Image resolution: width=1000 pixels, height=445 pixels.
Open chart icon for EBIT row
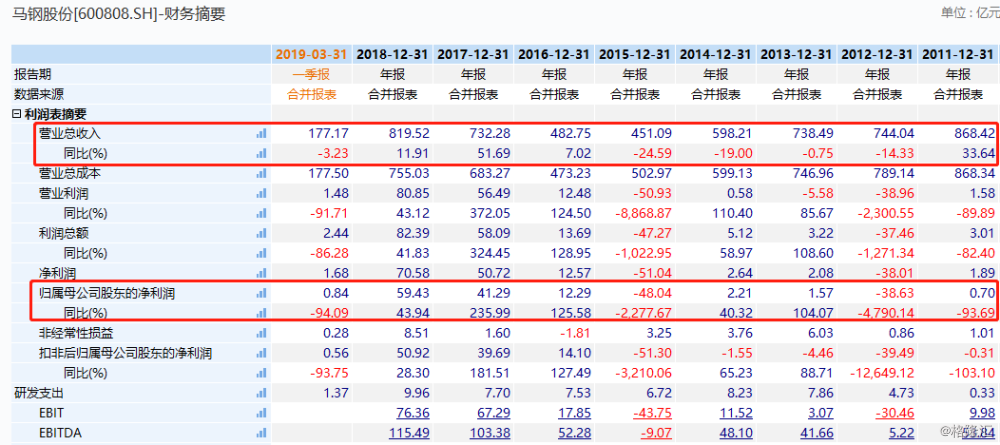261,413
